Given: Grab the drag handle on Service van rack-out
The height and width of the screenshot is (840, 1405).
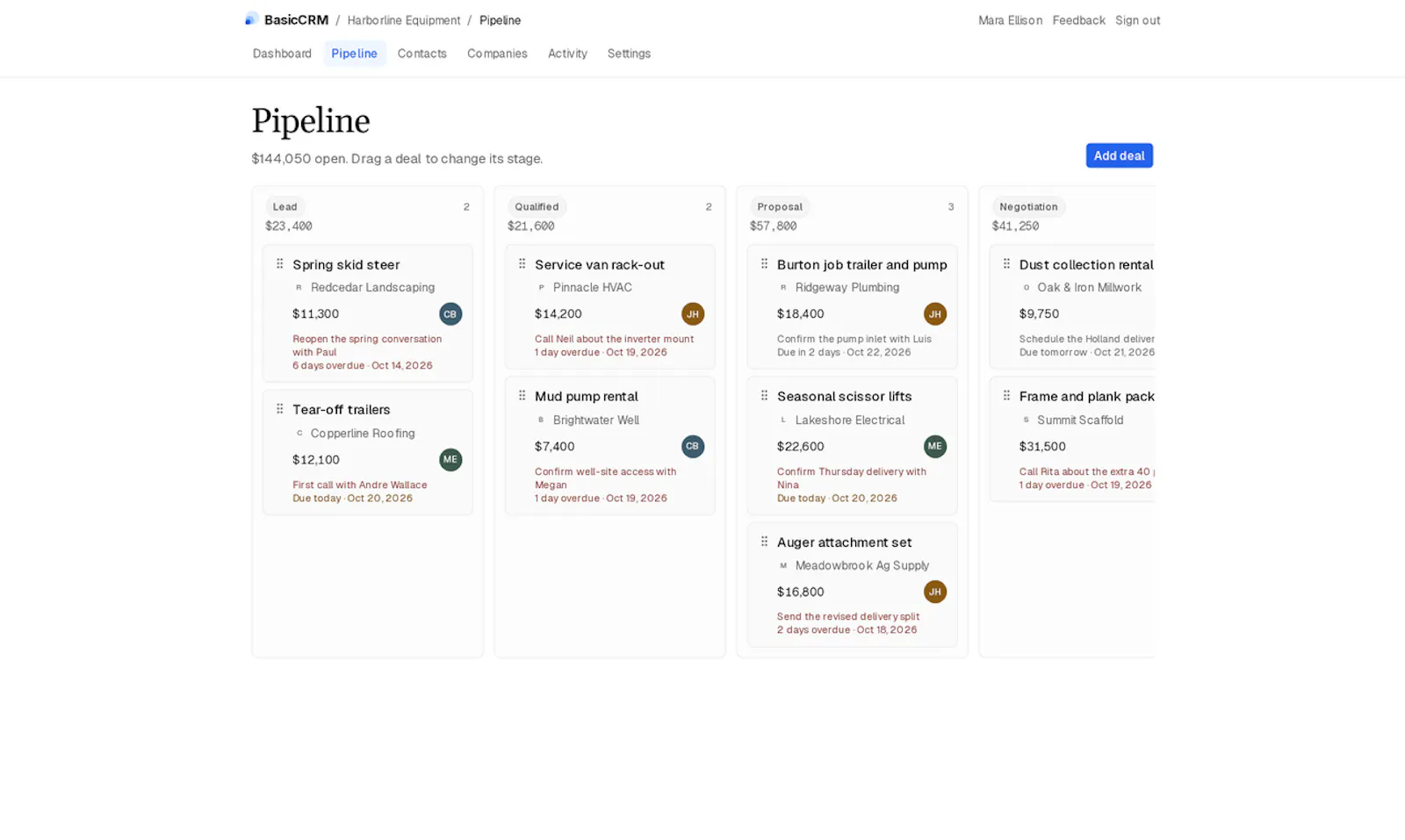Looking at the screenshot, I should pos(522,263).
